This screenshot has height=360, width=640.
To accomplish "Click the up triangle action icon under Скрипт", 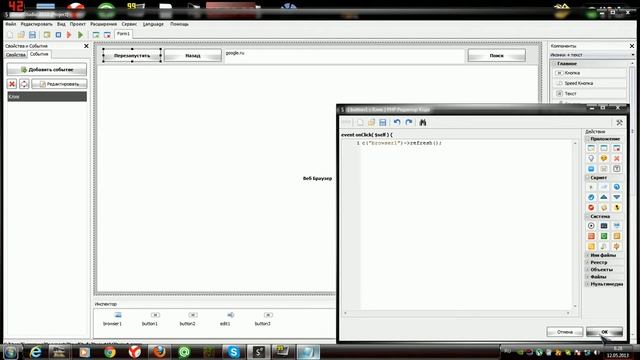I will click(x=604, y=197).
